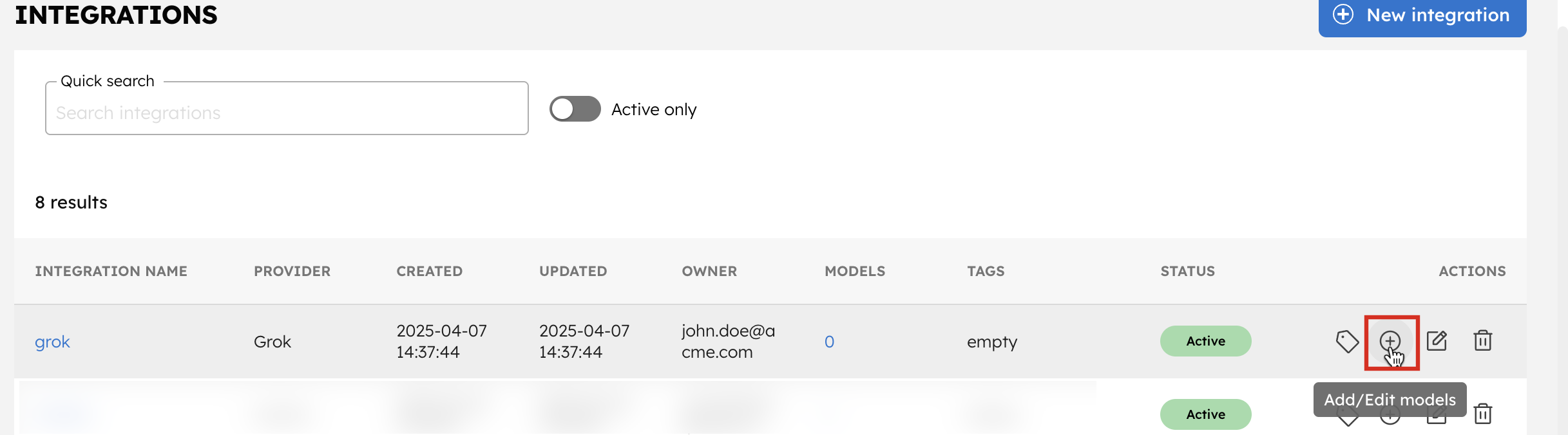The height and width of the screenshot is (435, 1568).
Task: Sort by Updated column header
Action: 573,272
